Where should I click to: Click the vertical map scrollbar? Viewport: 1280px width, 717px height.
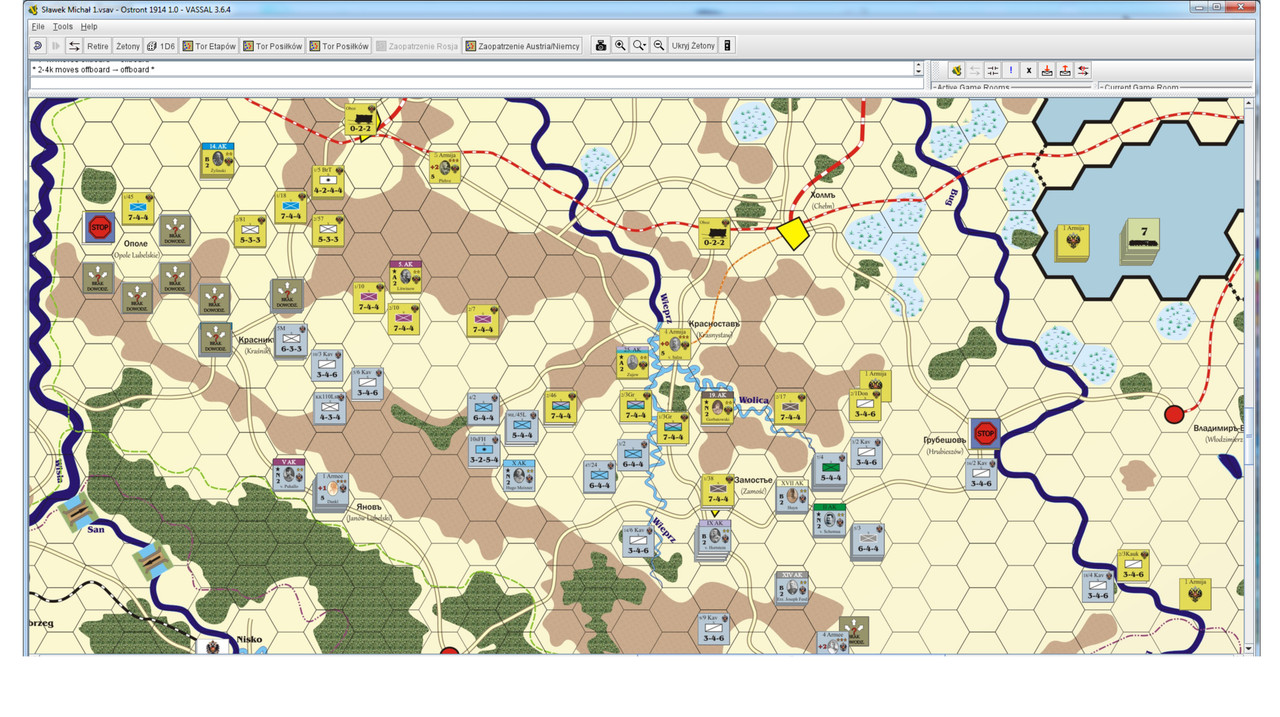tap(1249, 375)
